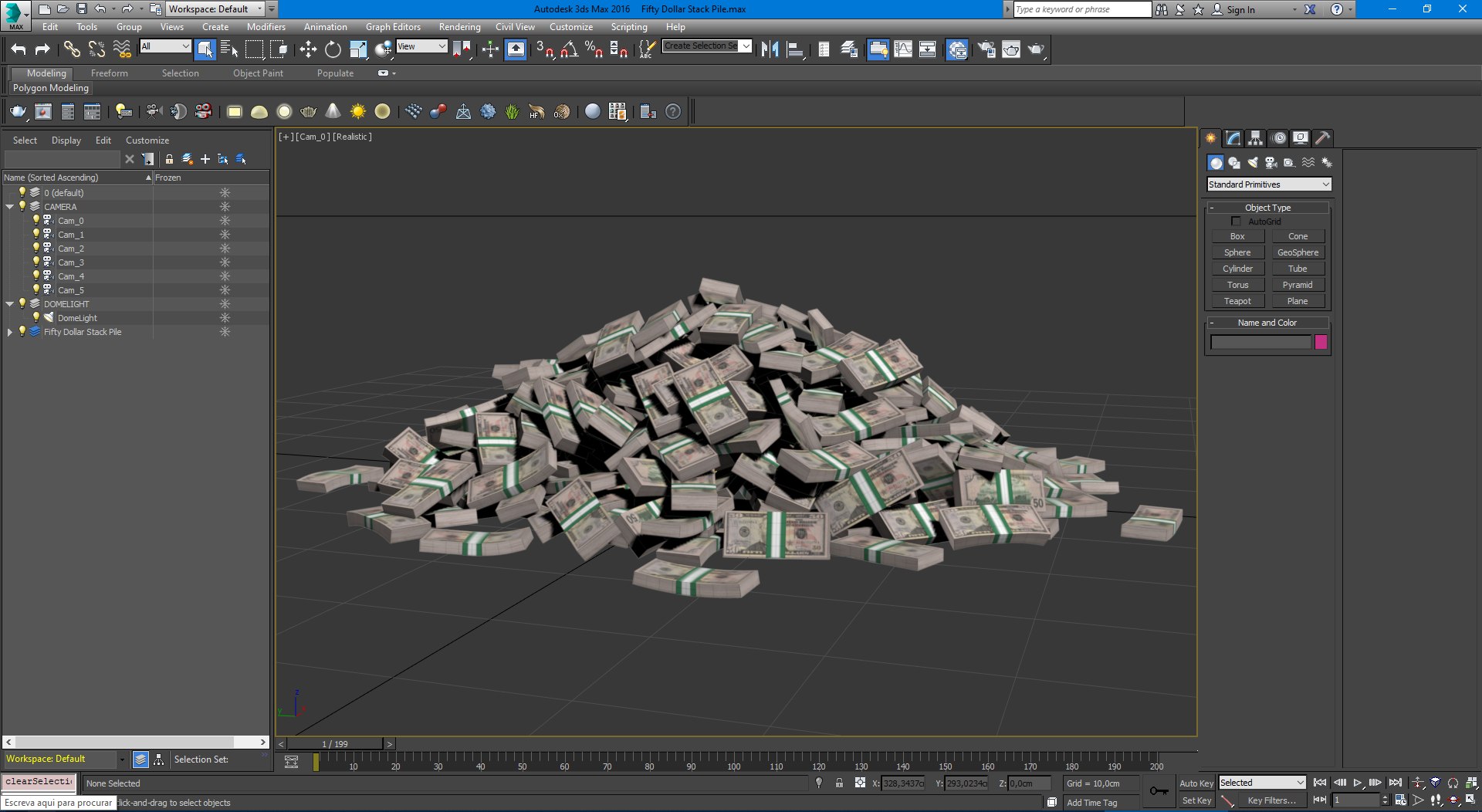1482x812 pixels.
Task: Open the Time Configuration icon
Action: [x=1399, y=800]
